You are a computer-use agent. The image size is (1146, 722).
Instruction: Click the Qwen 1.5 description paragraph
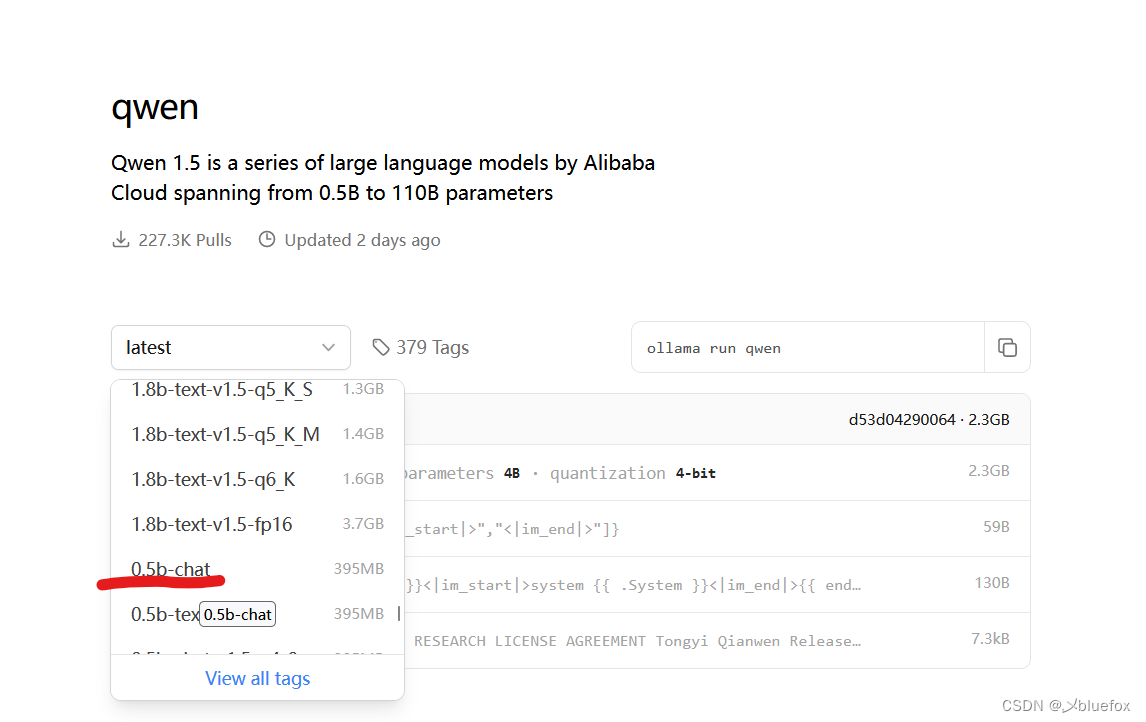tap(383, 178)
